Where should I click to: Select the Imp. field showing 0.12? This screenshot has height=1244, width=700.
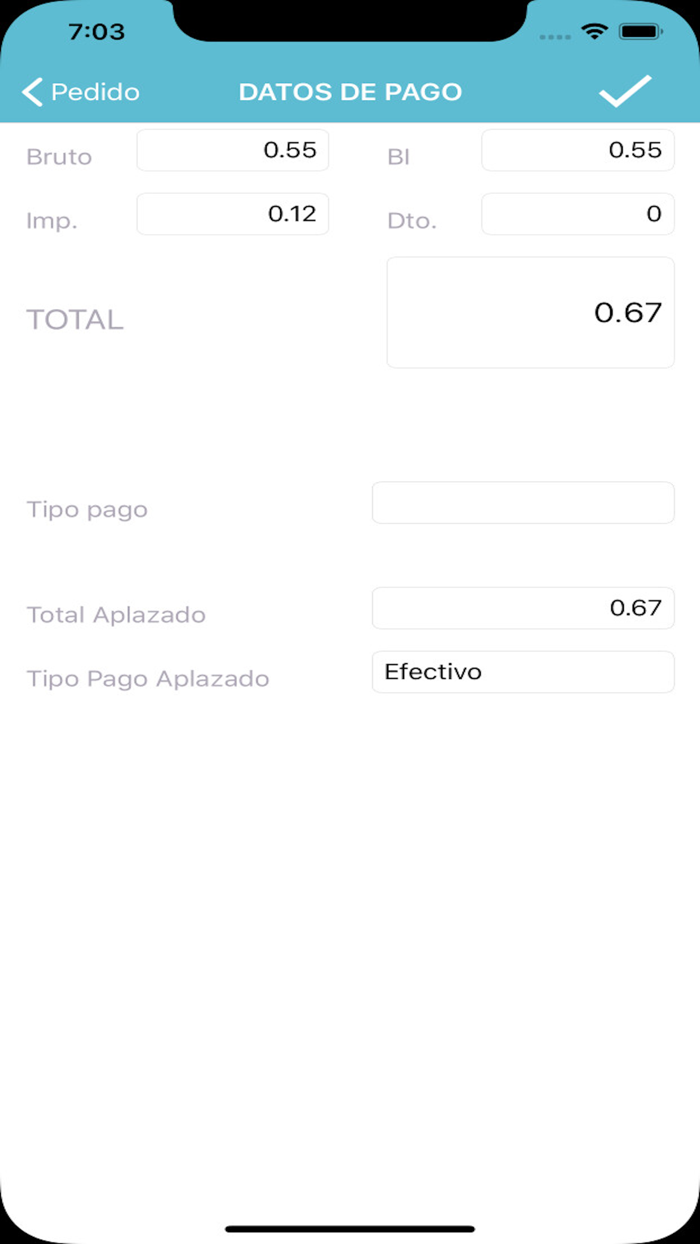coord(232,214)
